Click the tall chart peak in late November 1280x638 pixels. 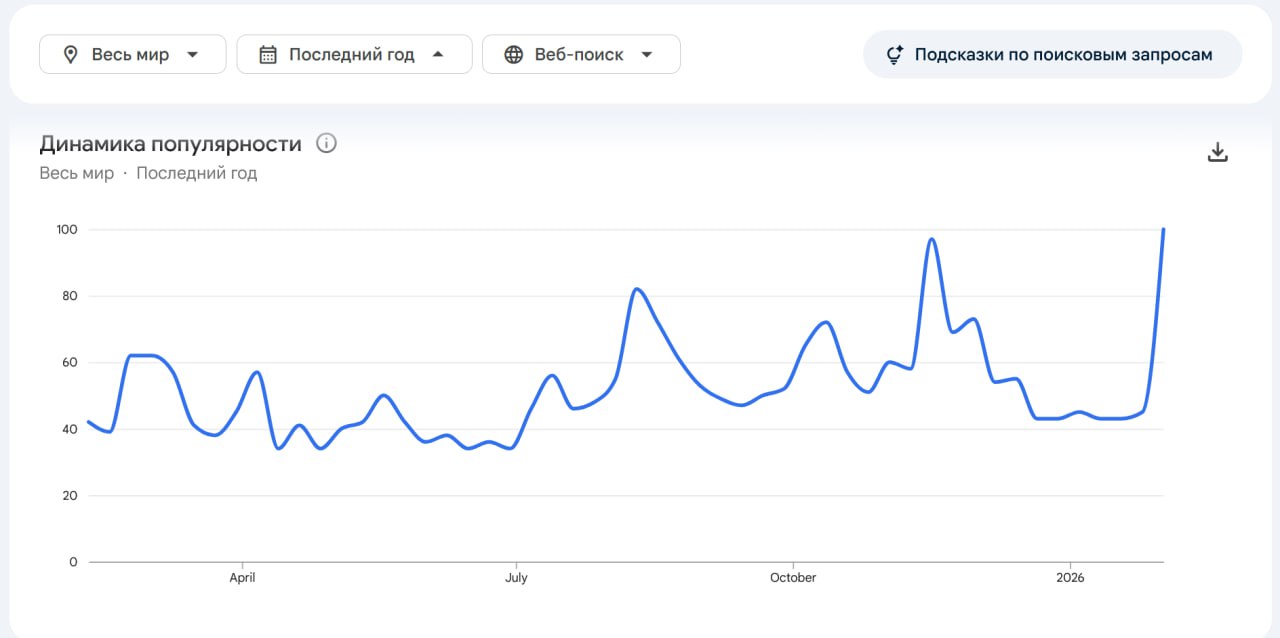931,239
